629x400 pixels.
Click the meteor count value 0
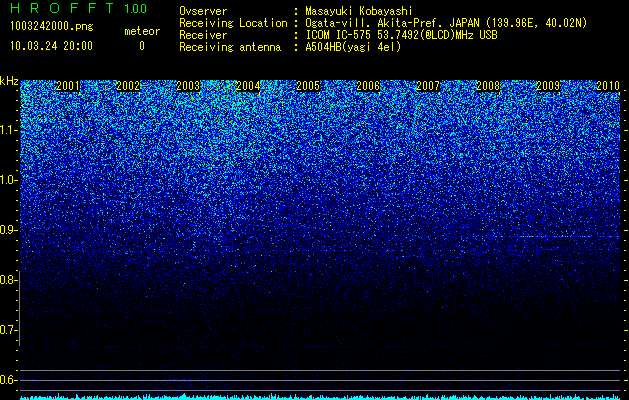[142, 46]
